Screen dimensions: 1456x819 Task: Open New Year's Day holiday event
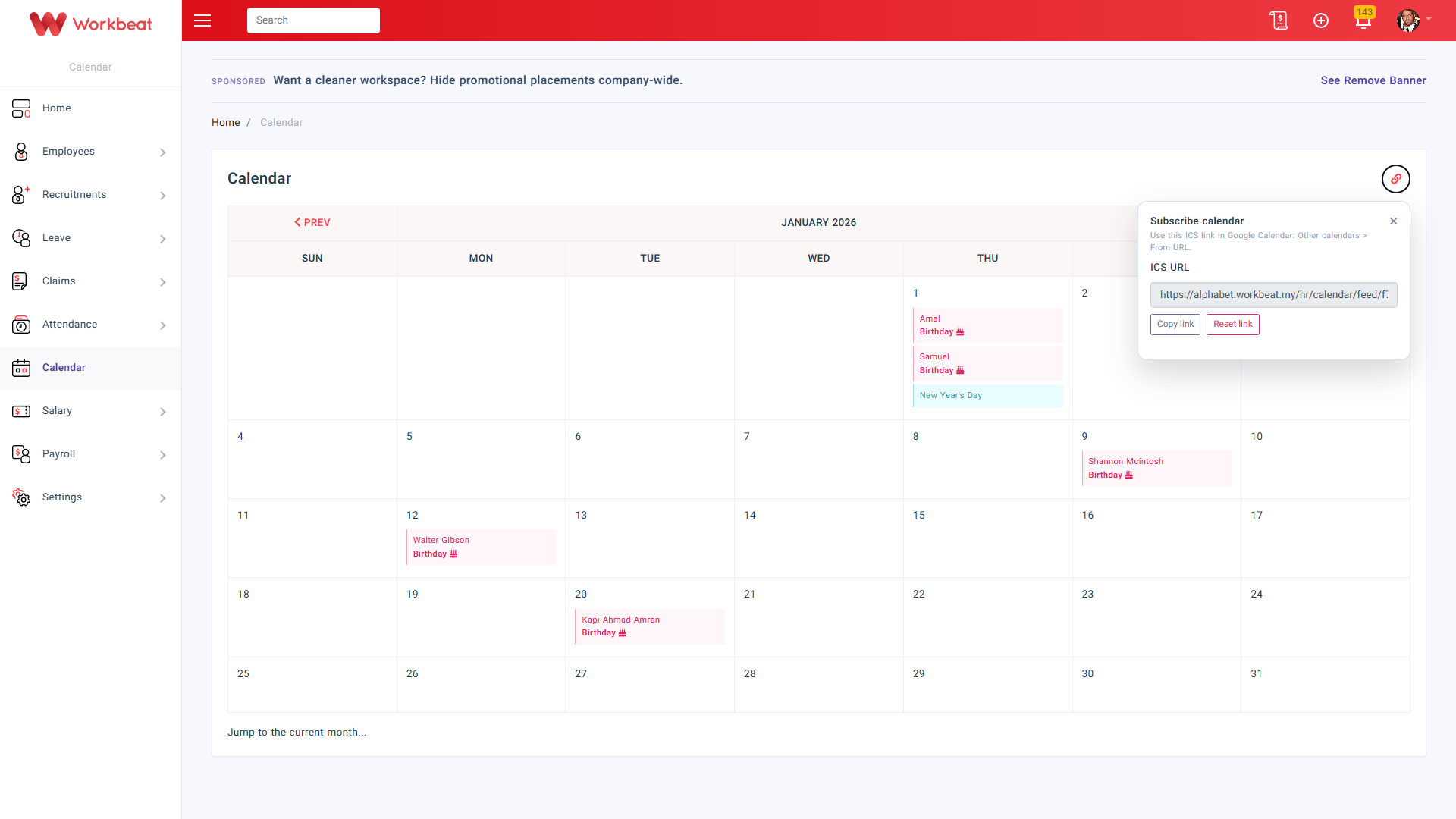coord(987,396)
